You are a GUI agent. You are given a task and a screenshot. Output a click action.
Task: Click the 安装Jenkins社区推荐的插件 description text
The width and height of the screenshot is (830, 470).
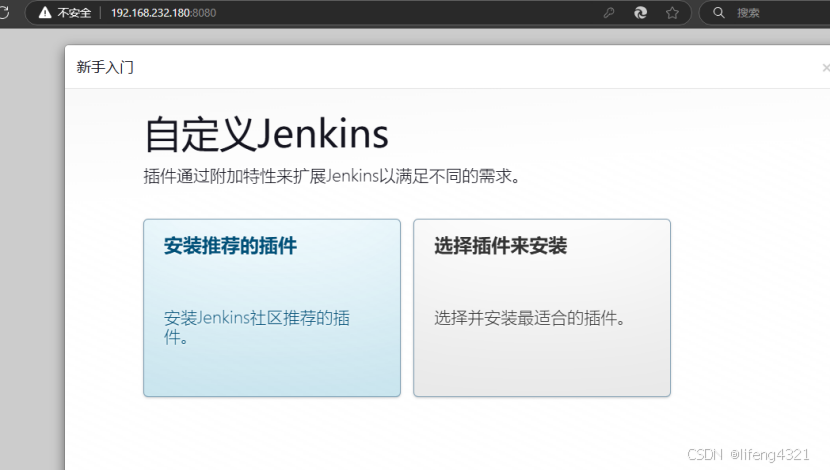257,327
